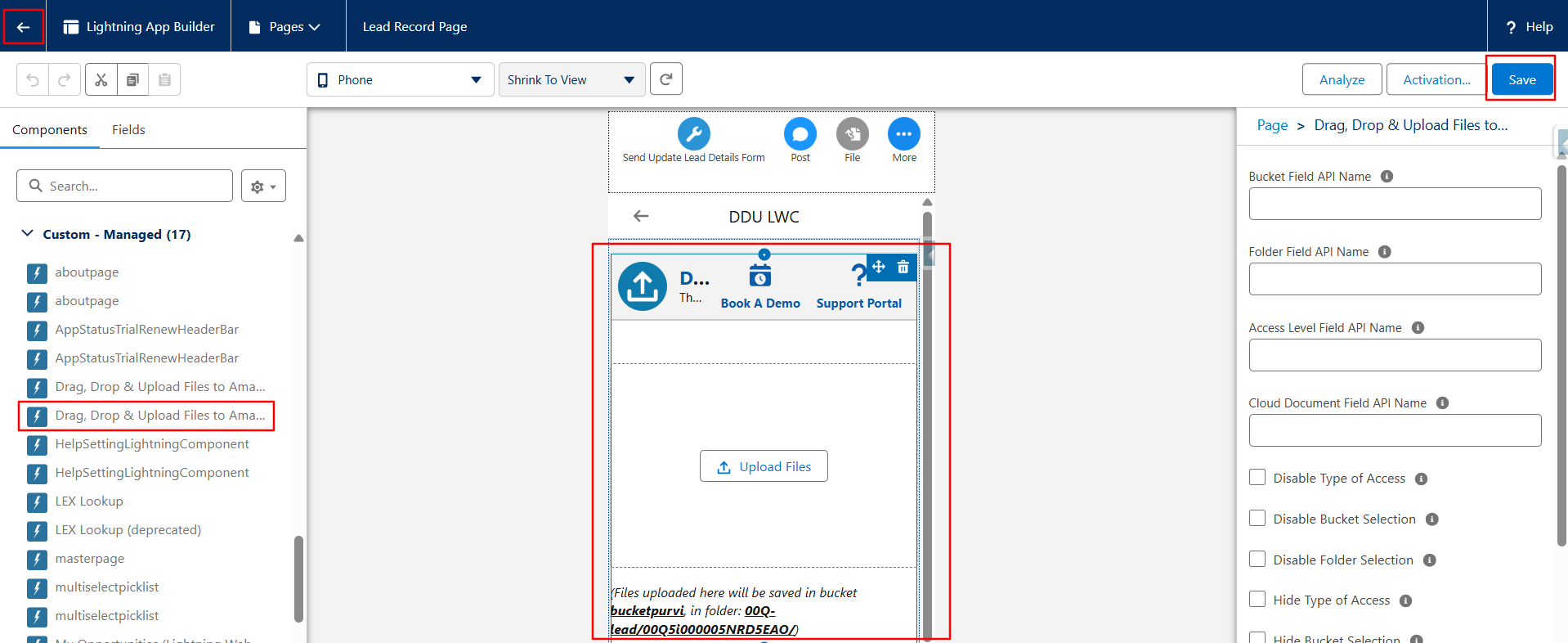
Task: Click the Disable Folder Selection info icon
Action: (x=1430, y=560)
